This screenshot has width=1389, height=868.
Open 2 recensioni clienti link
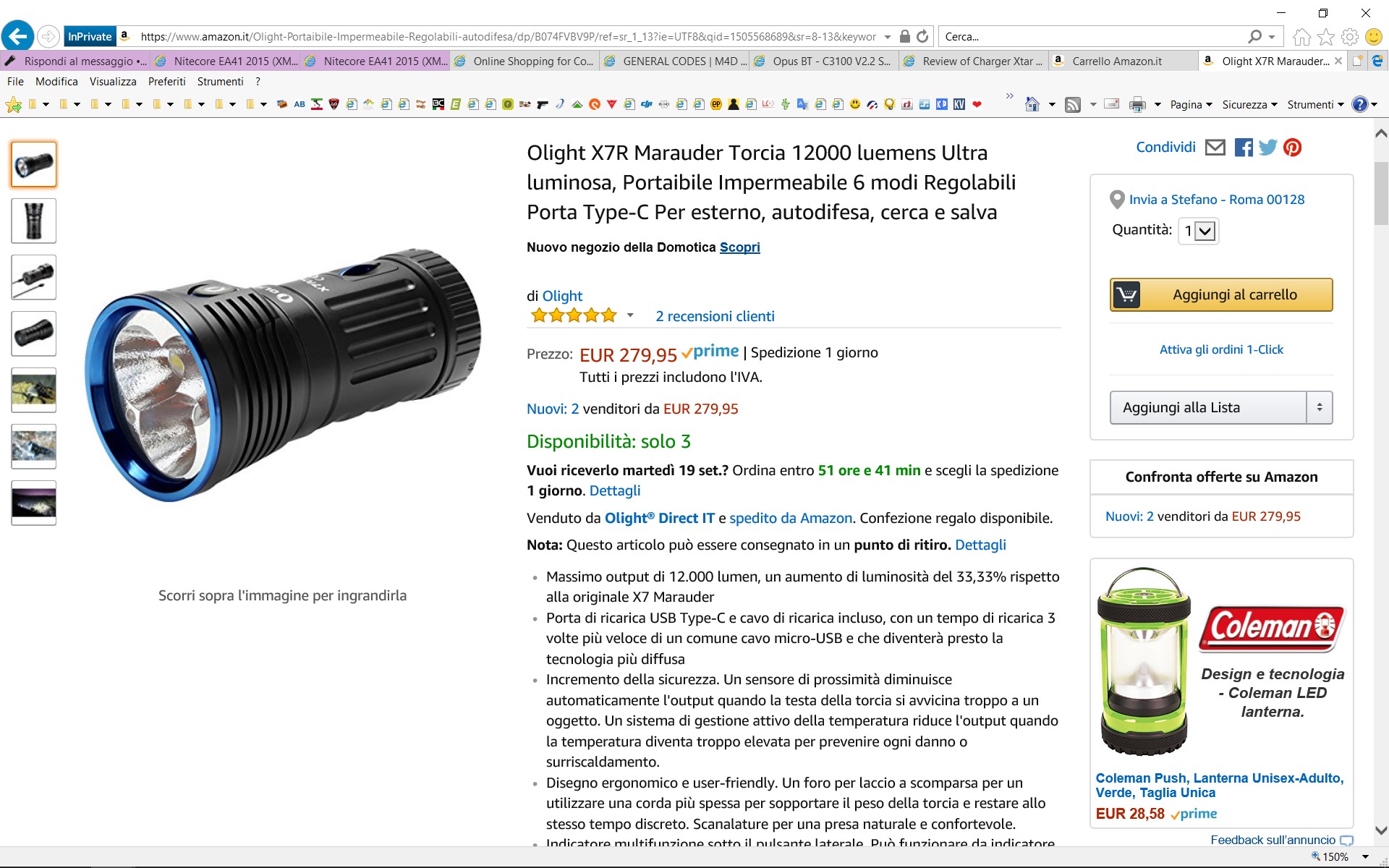click(x=715, y=316)
